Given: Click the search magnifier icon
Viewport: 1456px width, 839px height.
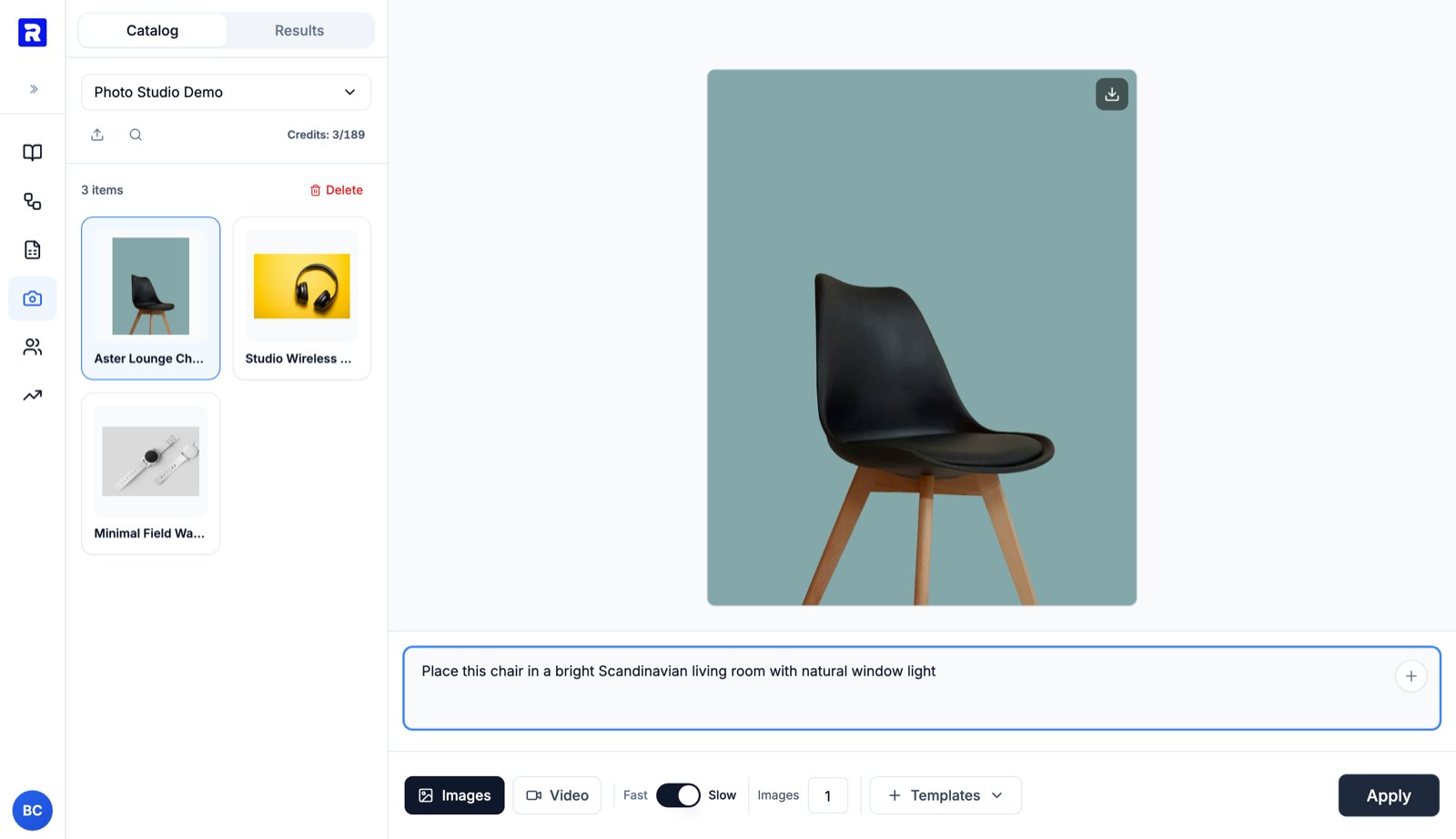Looking at the screenshot, I should 136,135.
